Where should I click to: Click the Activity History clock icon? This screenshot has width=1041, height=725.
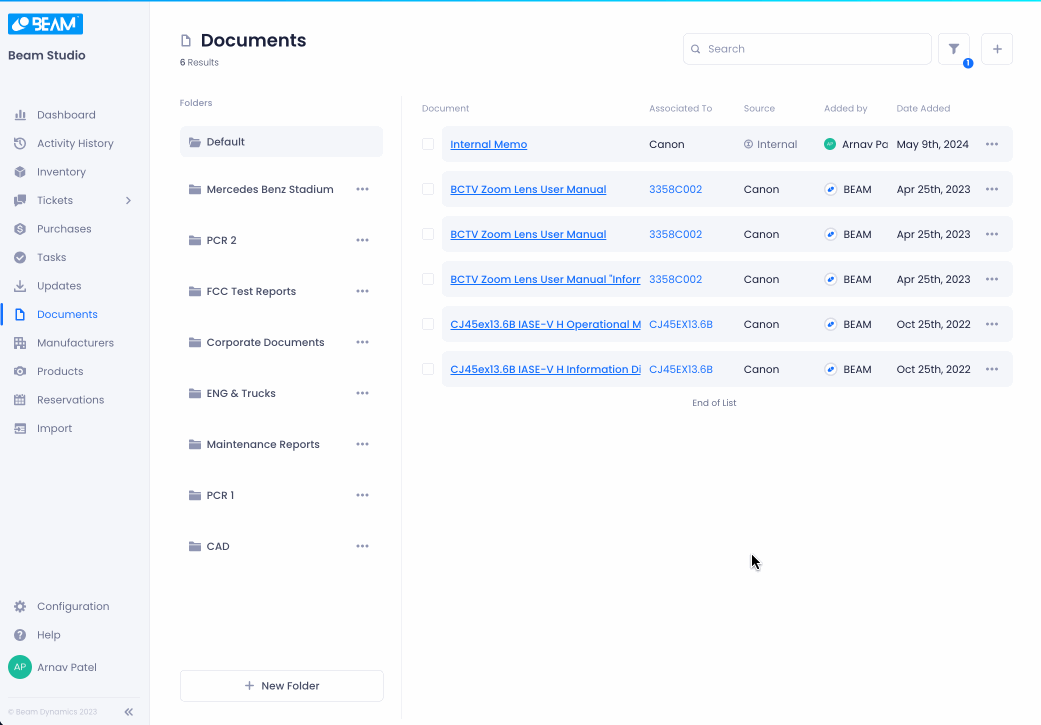pyautogui.click(x=20, y=143)
